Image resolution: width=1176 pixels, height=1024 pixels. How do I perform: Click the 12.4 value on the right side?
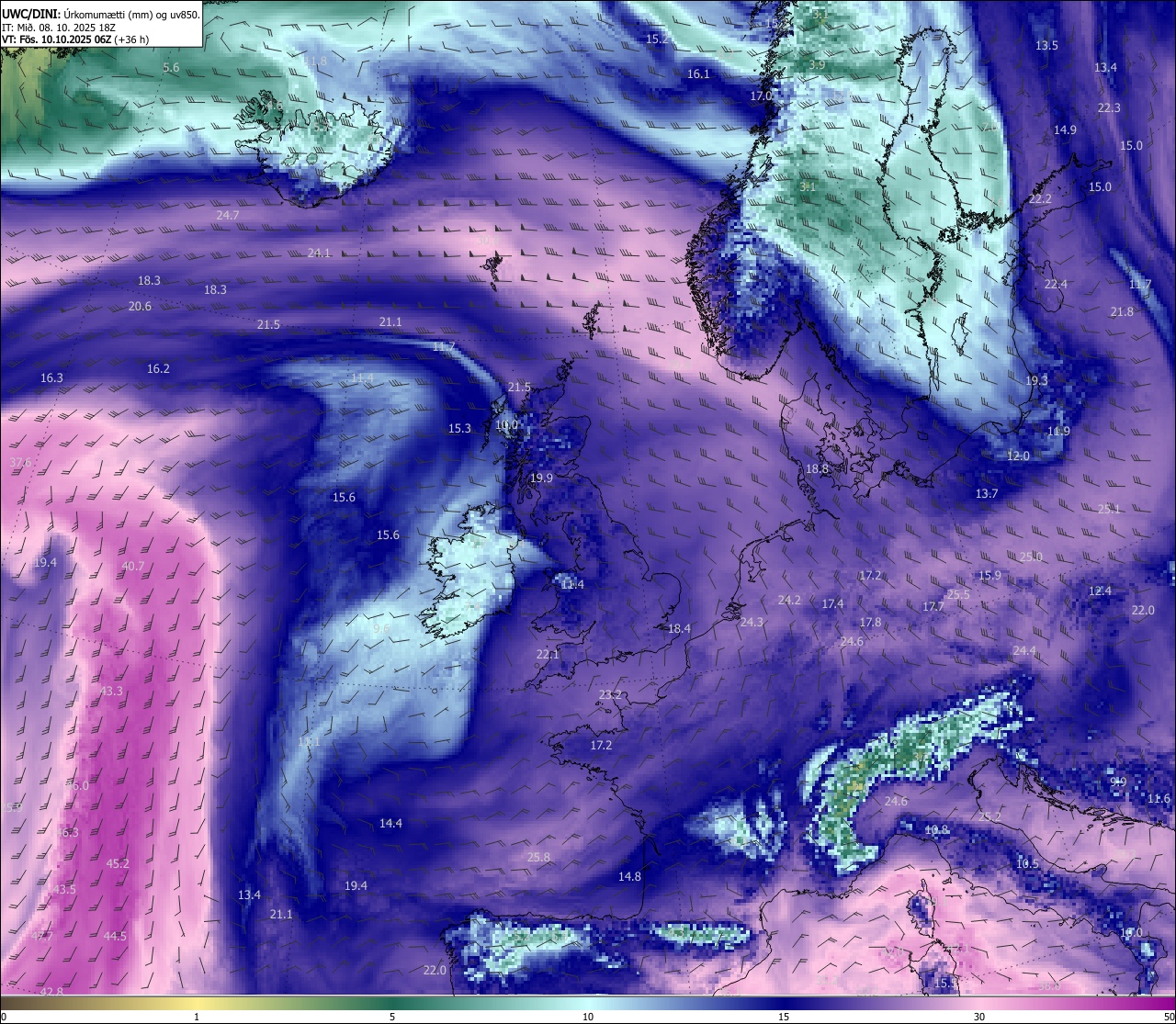tap(1100, 591)
